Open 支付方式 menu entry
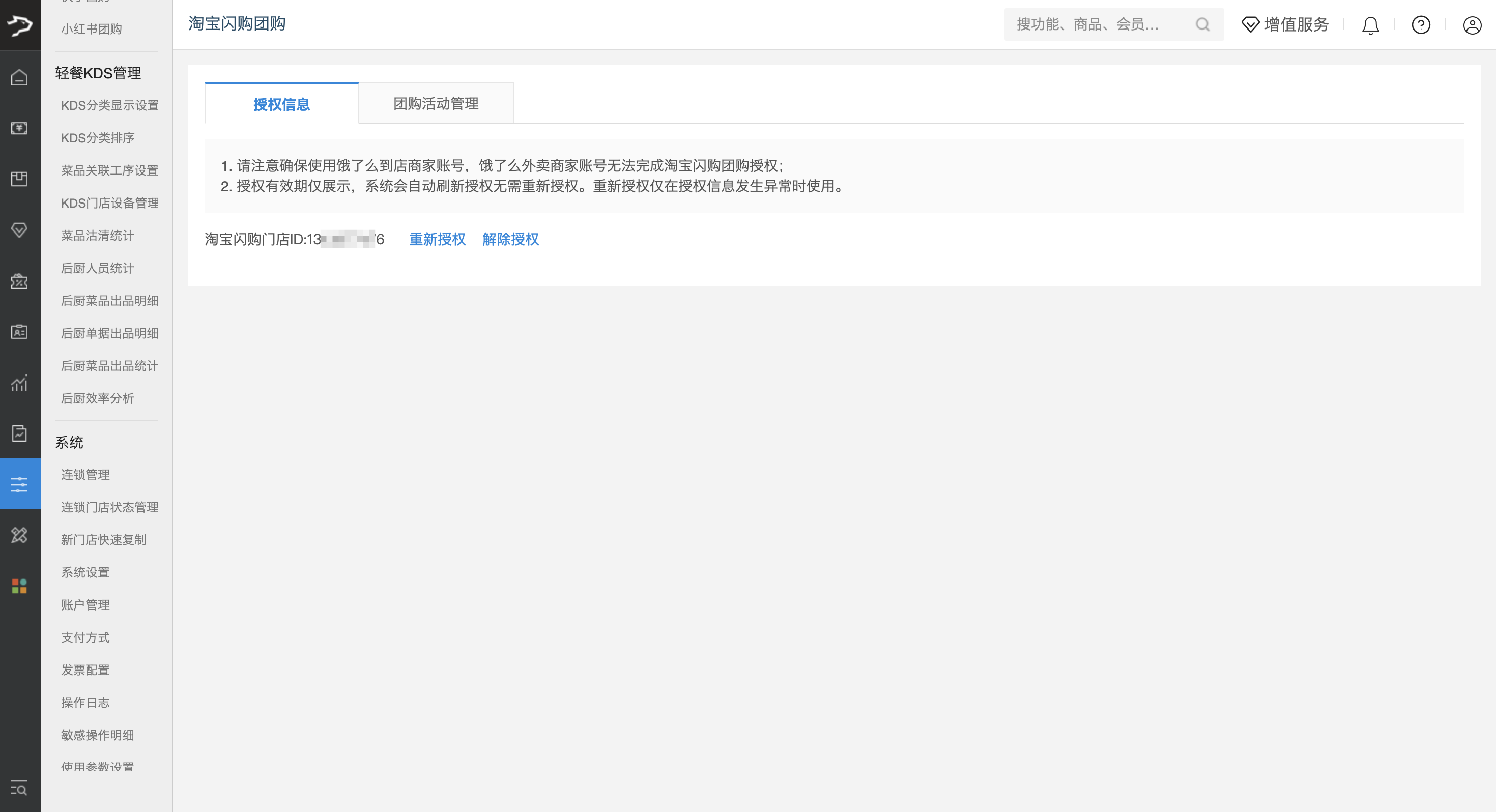The width and height of the screenshot is (1496, 812). pos(85,637)
